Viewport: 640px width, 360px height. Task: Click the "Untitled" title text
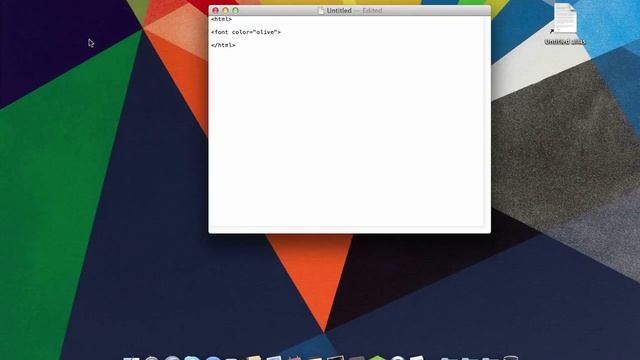[x=339, y=11]
